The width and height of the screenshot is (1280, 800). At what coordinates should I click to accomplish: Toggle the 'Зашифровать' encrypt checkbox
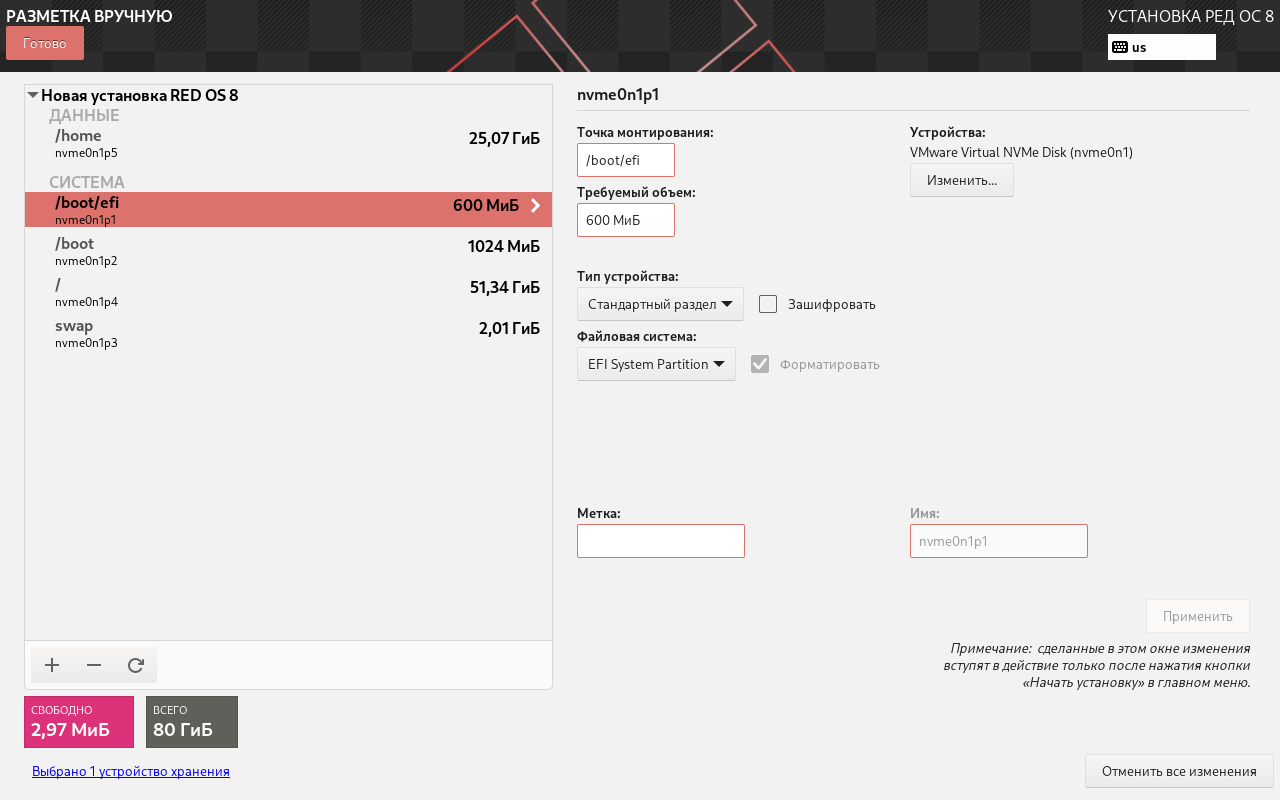pos(768,304)
